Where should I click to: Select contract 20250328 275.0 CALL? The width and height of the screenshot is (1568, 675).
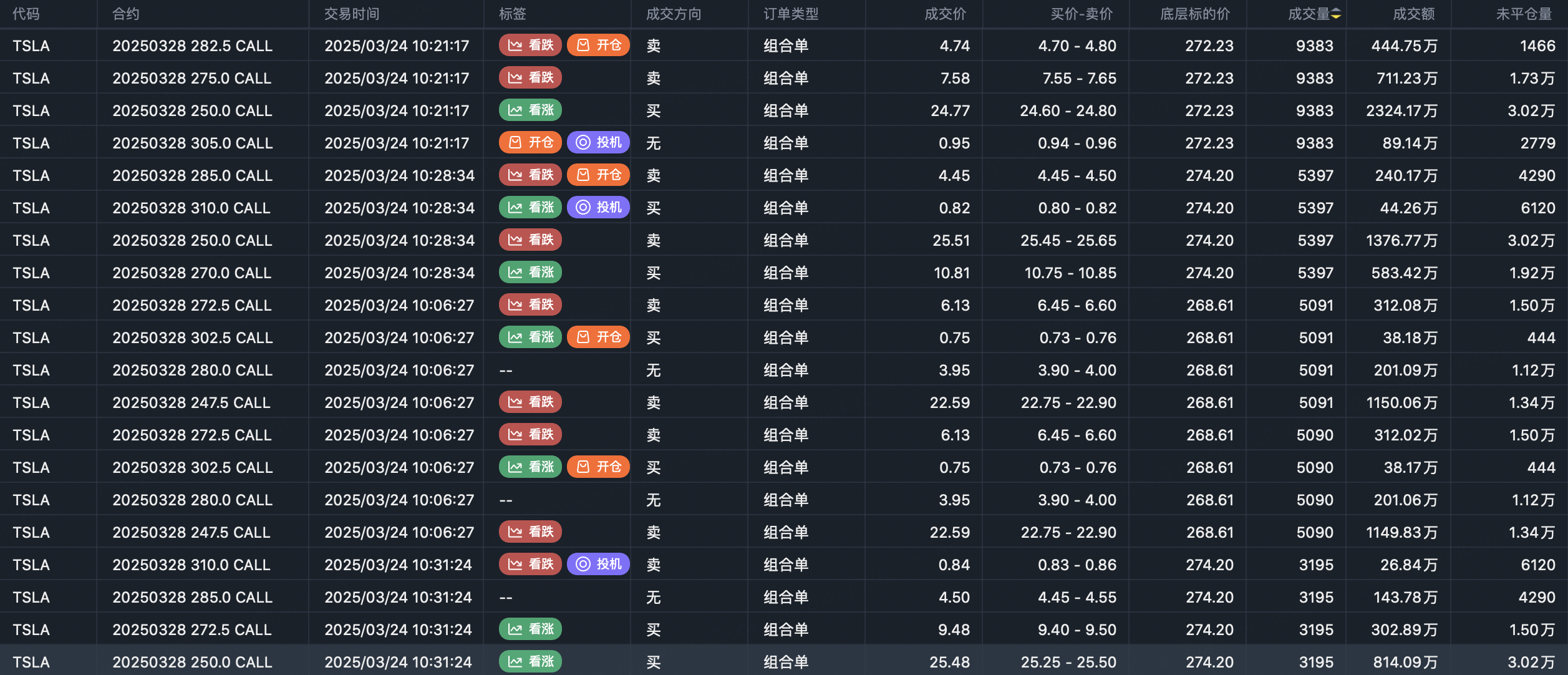192,79
